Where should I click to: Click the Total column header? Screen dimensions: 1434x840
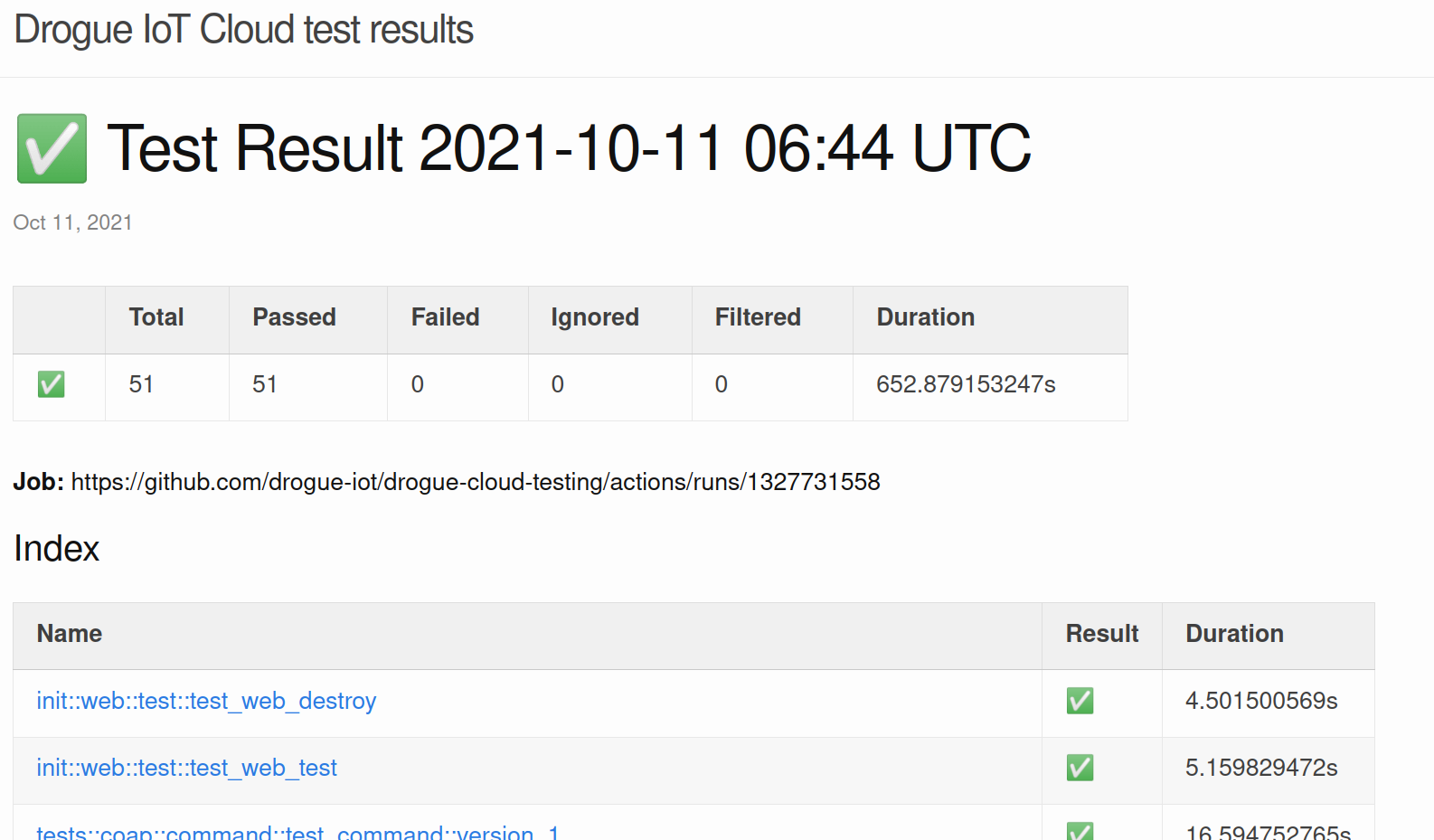pos(156,317)
